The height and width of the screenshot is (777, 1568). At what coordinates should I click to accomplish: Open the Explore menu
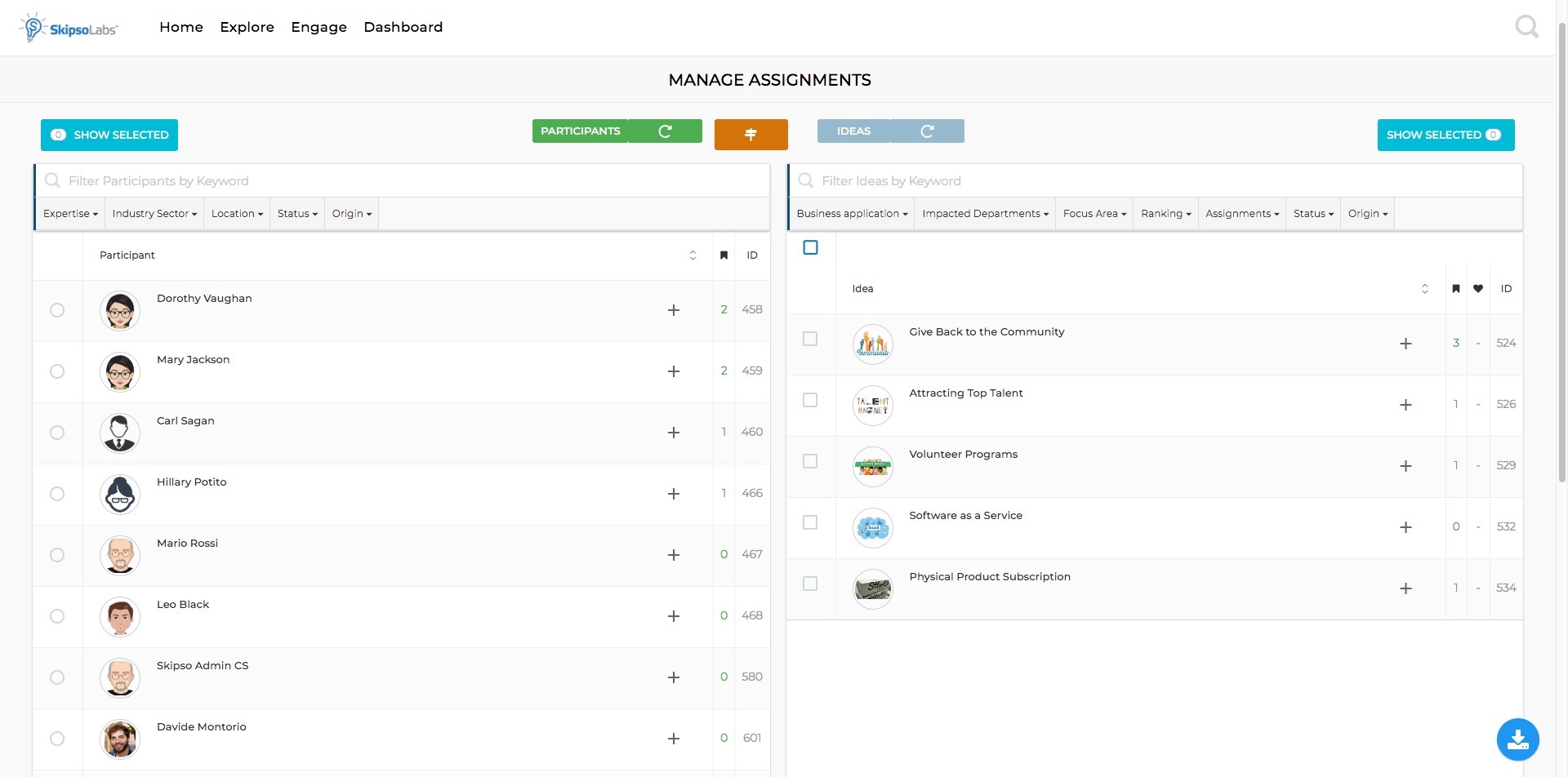coord(247,27)
